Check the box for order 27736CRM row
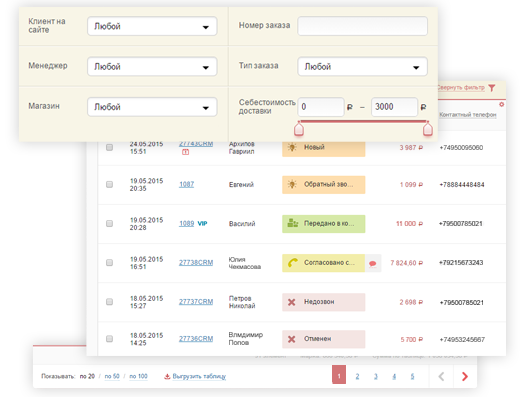This screenshot has width=524, height=397. tap(109, 339)
